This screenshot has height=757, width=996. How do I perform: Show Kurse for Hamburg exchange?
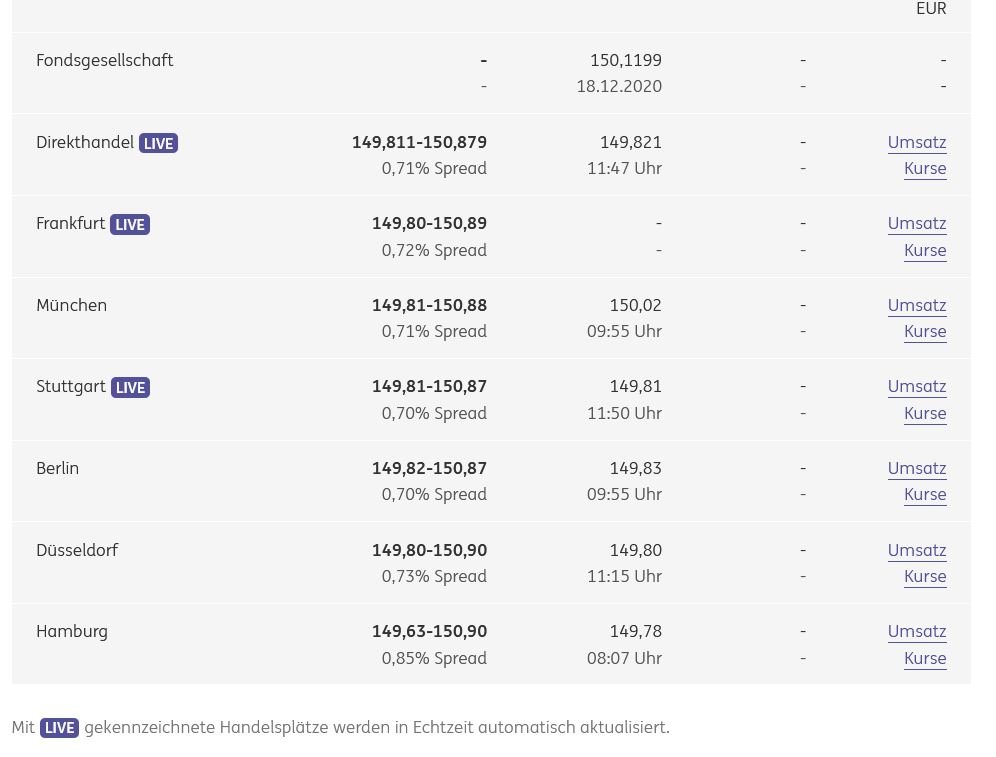[924, 658]
